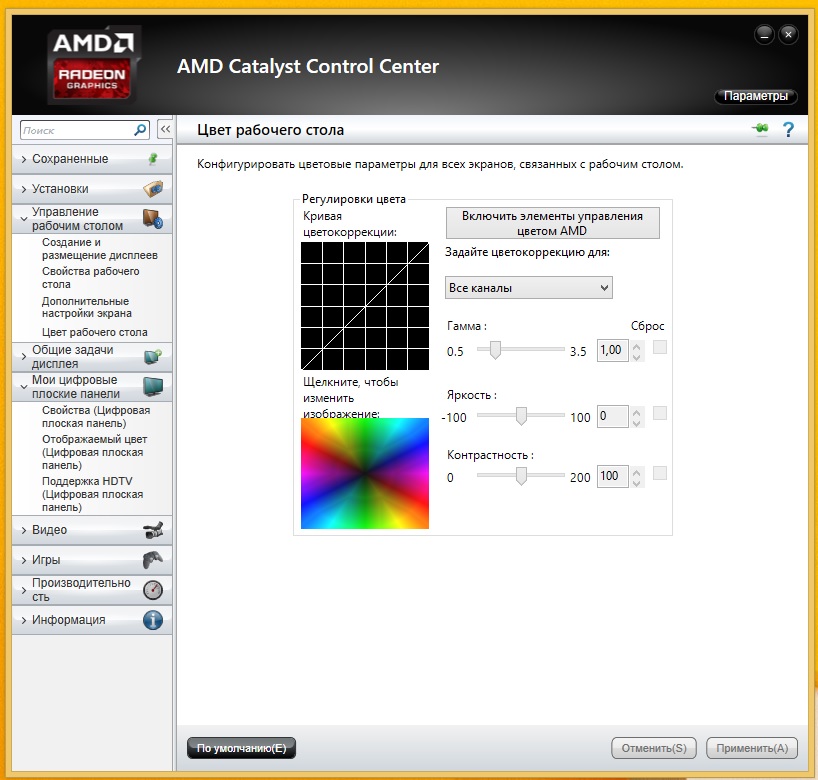Screen dimensions: 818x780
Task: Open help with question mark icon
Action: pyautogui.click(x=788, y=129)
